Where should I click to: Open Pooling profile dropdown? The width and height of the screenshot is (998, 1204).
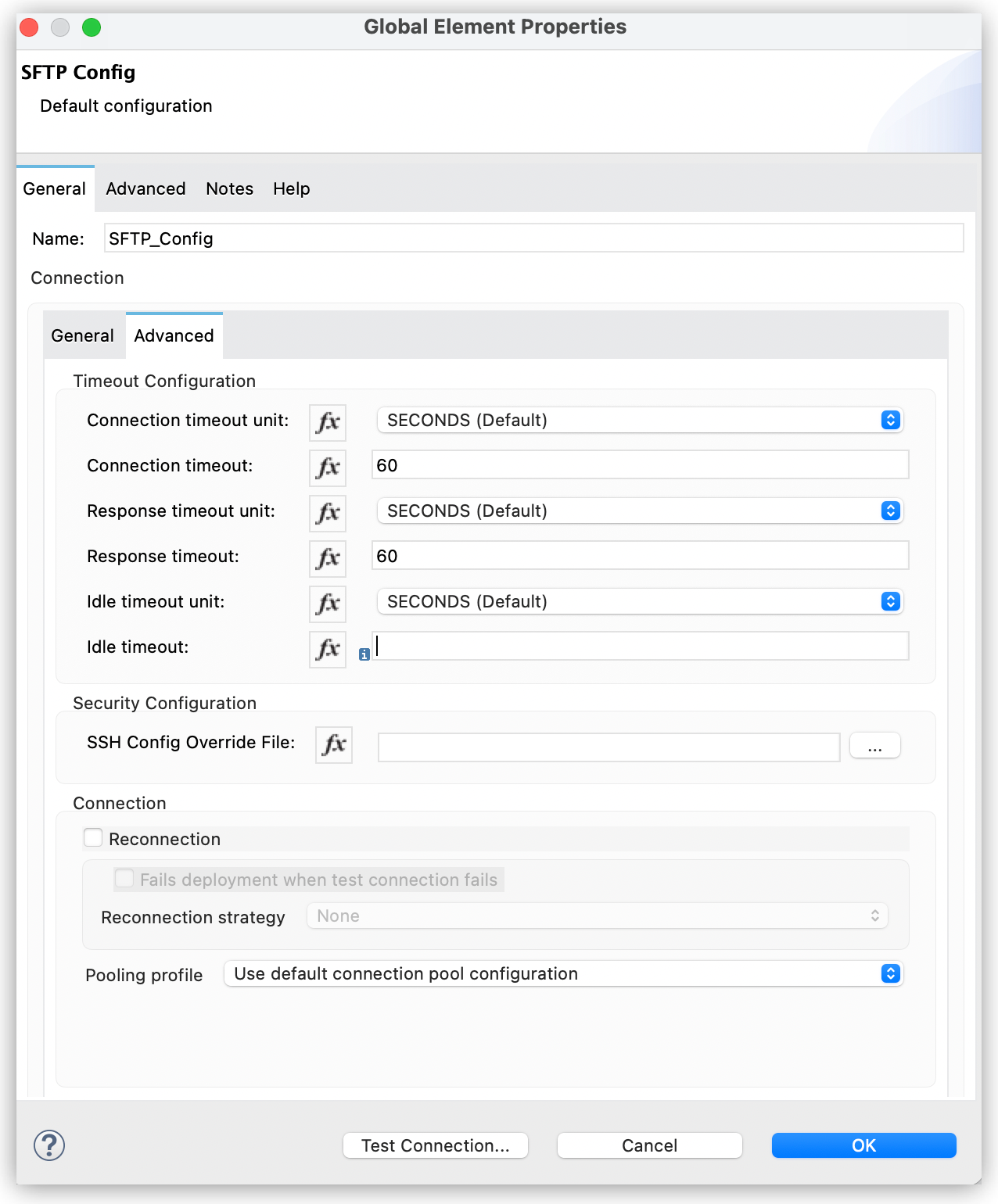563,973
